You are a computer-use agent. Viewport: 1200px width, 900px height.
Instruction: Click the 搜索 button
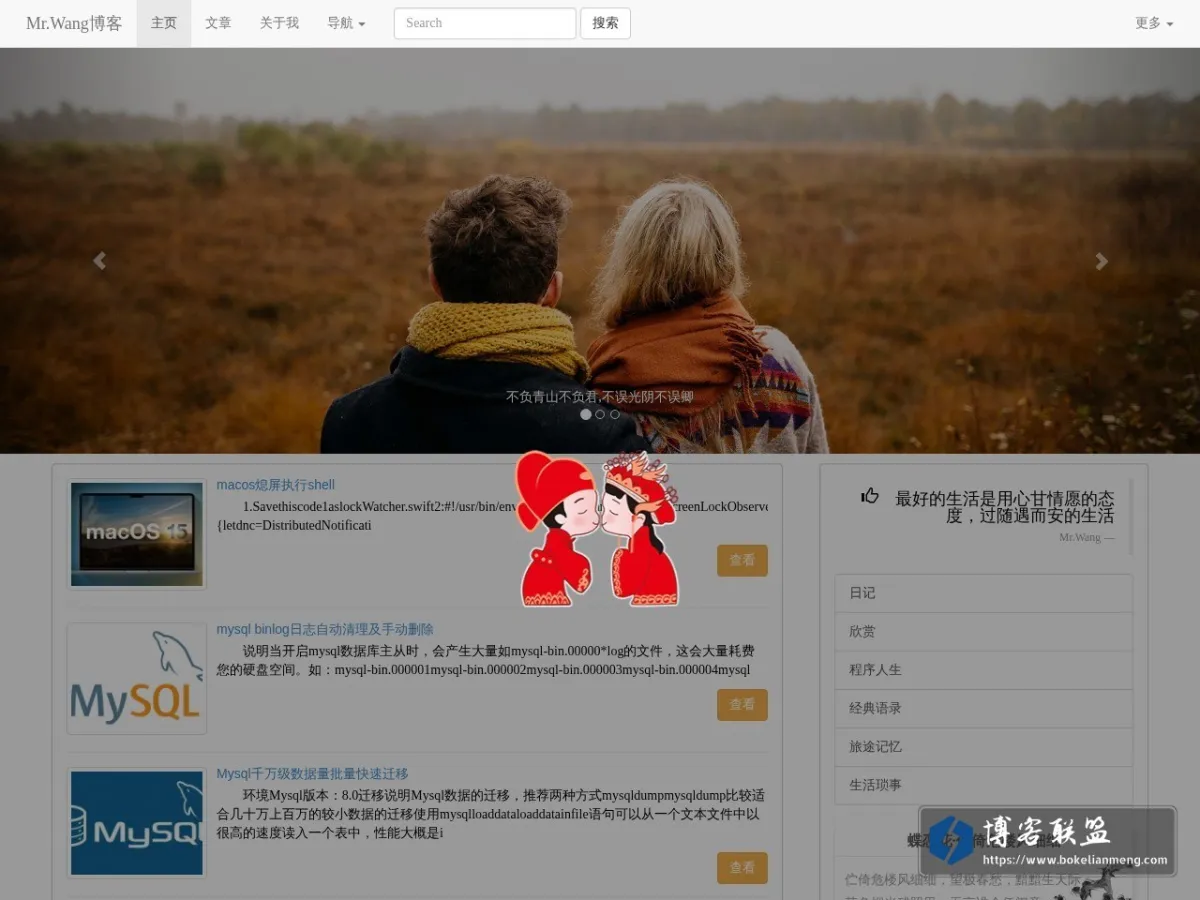[x=605, y=23]
